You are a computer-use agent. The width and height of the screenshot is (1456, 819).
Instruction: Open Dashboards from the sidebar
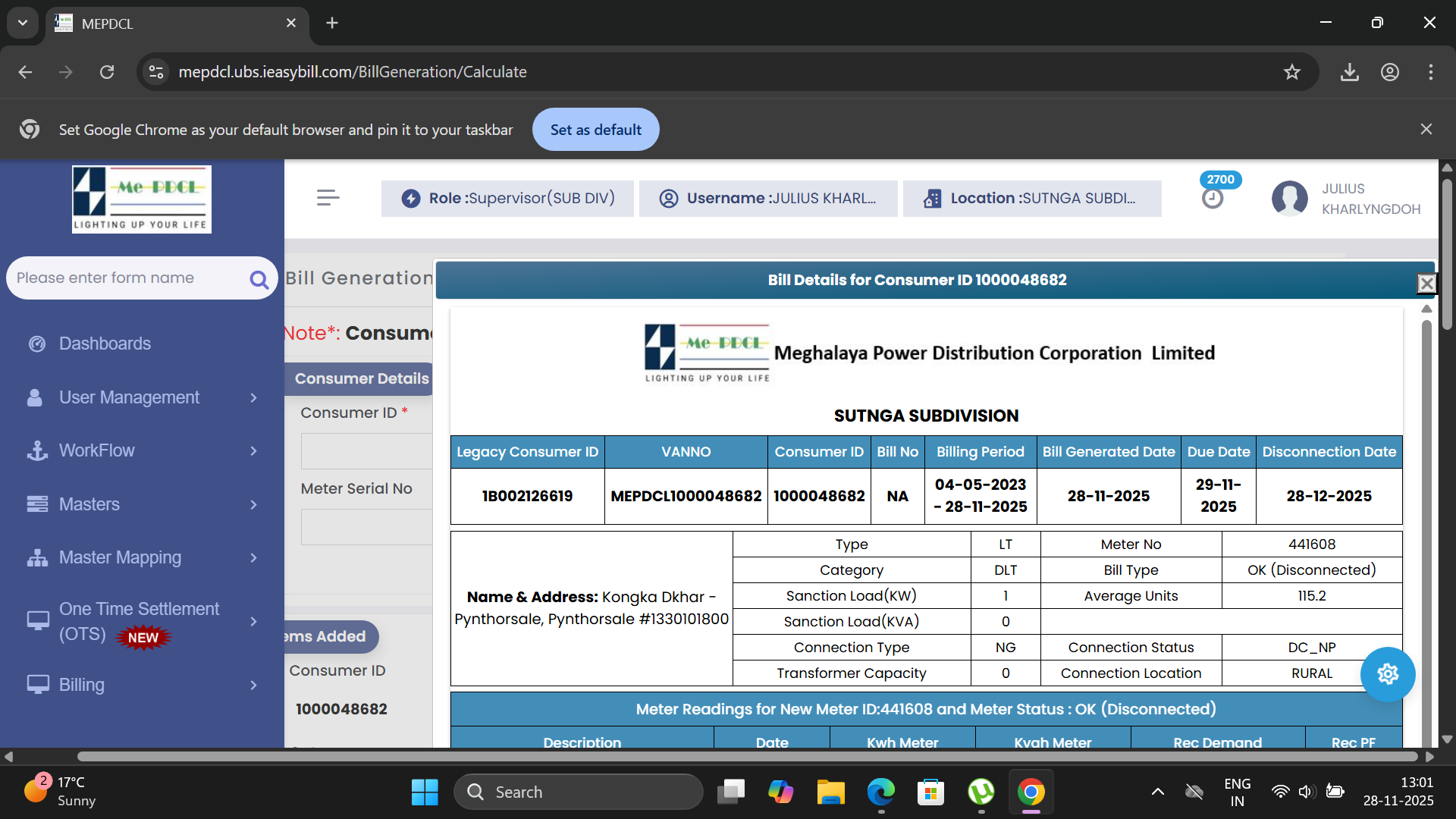(105, 344)
